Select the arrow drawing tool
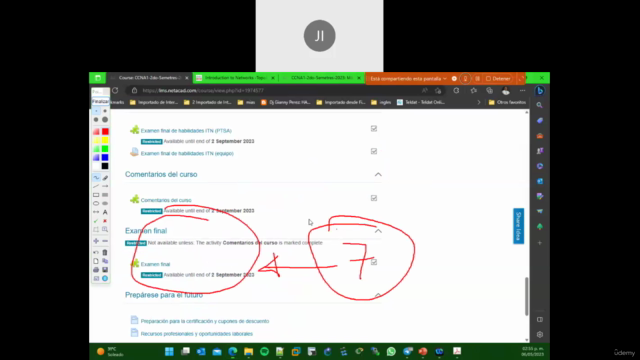640x360 pixels. coord(105,186)
